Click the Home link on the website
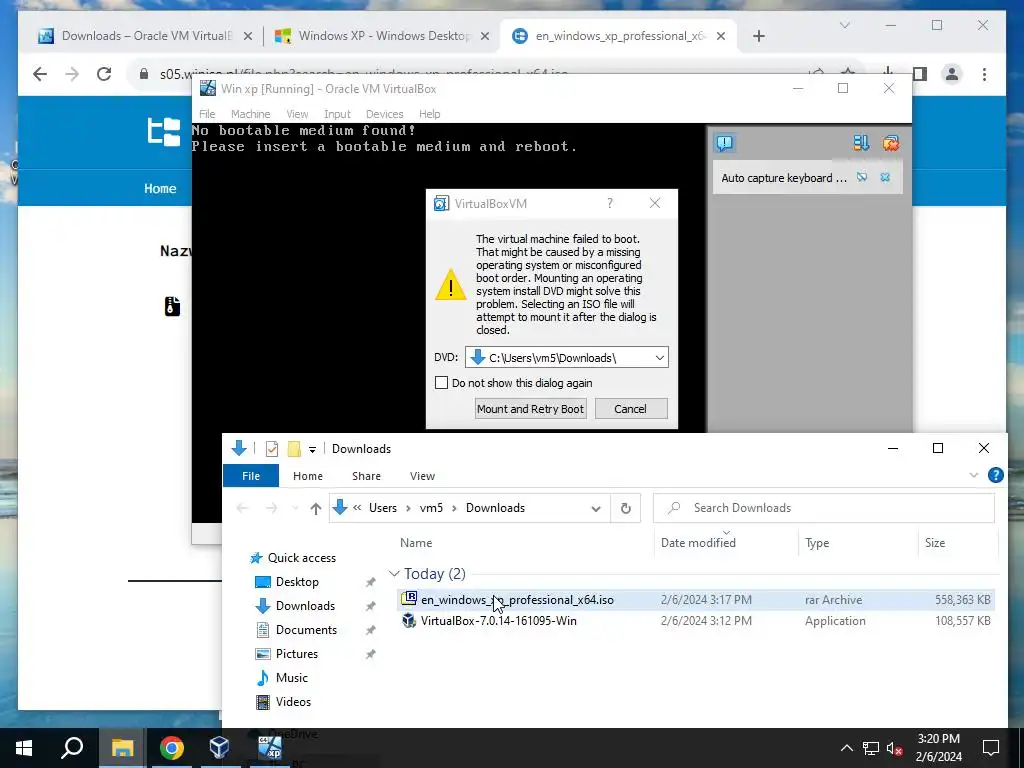 coord(160,188)
